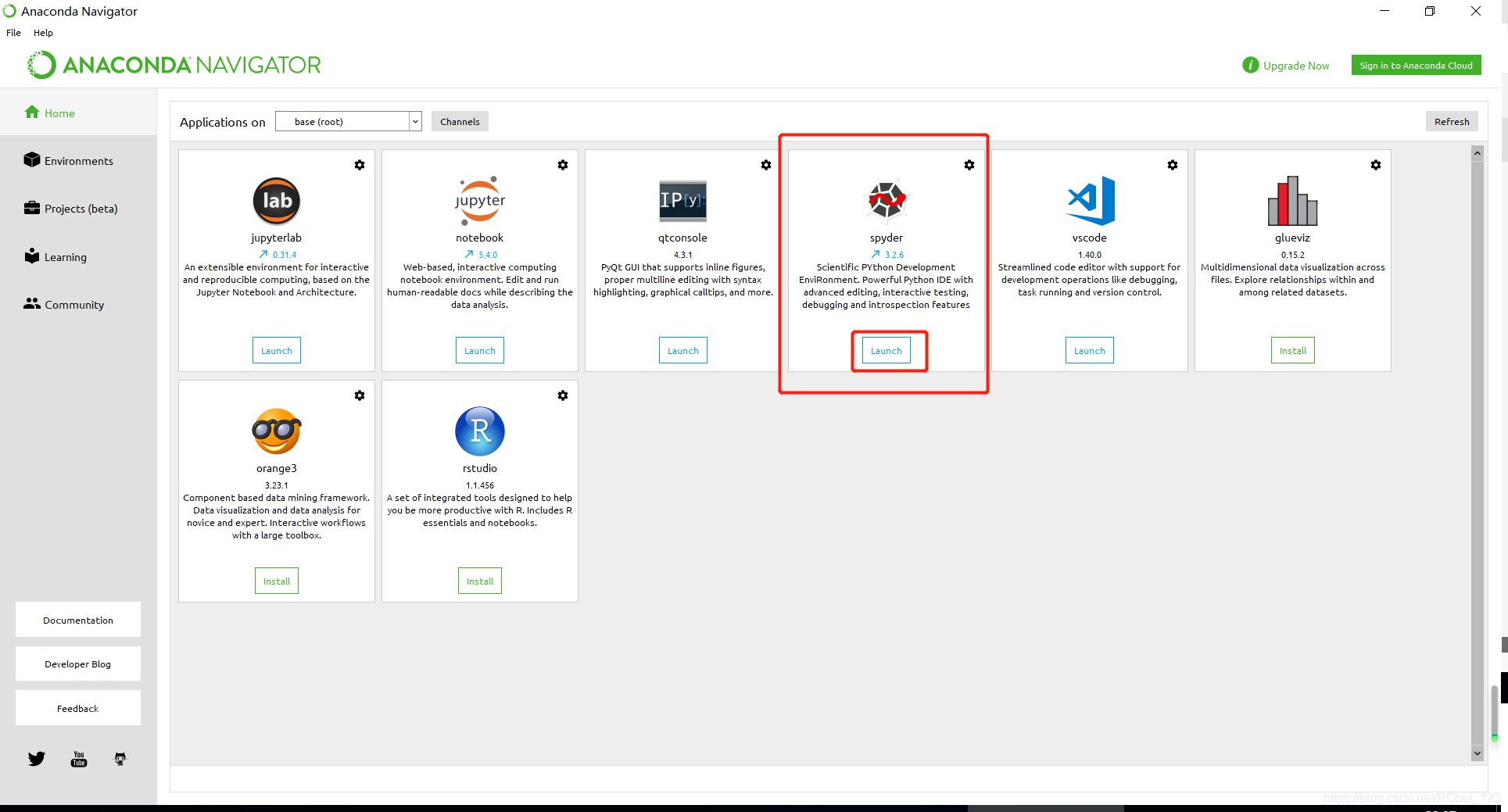Open glueviz gear options menu
Screen dimensions: 1508x812
1376,165
